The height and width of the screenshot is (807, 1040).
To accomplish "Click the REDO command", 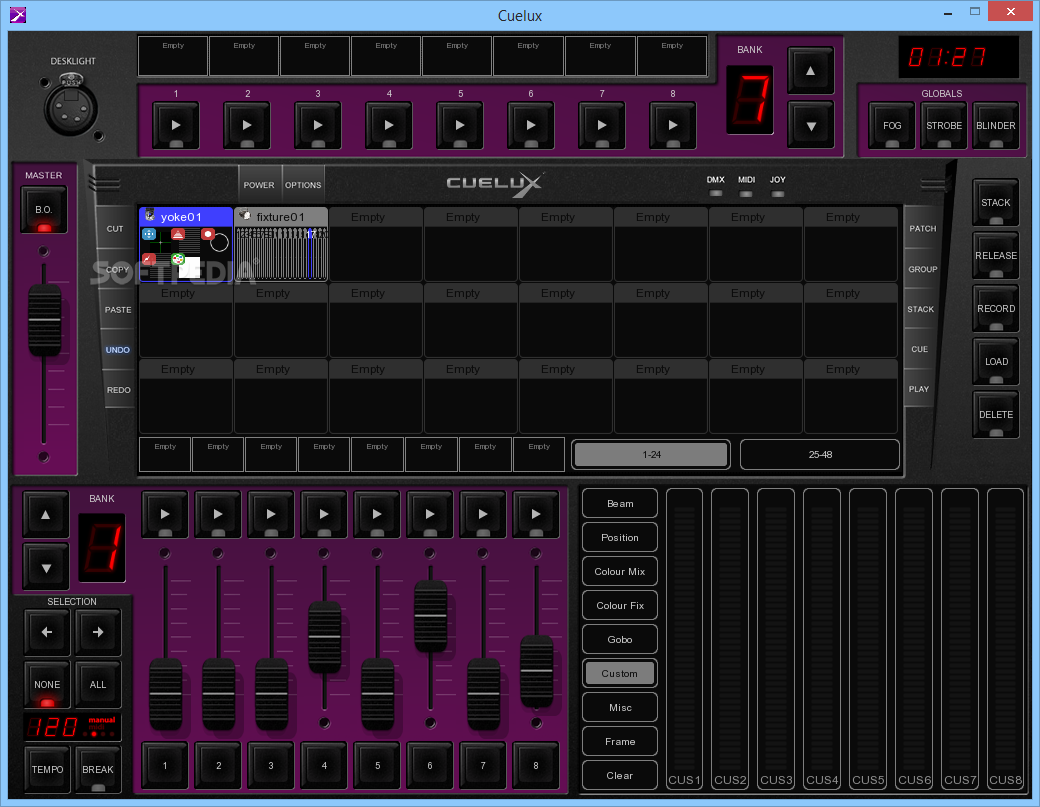I will (x=119, y=390).
